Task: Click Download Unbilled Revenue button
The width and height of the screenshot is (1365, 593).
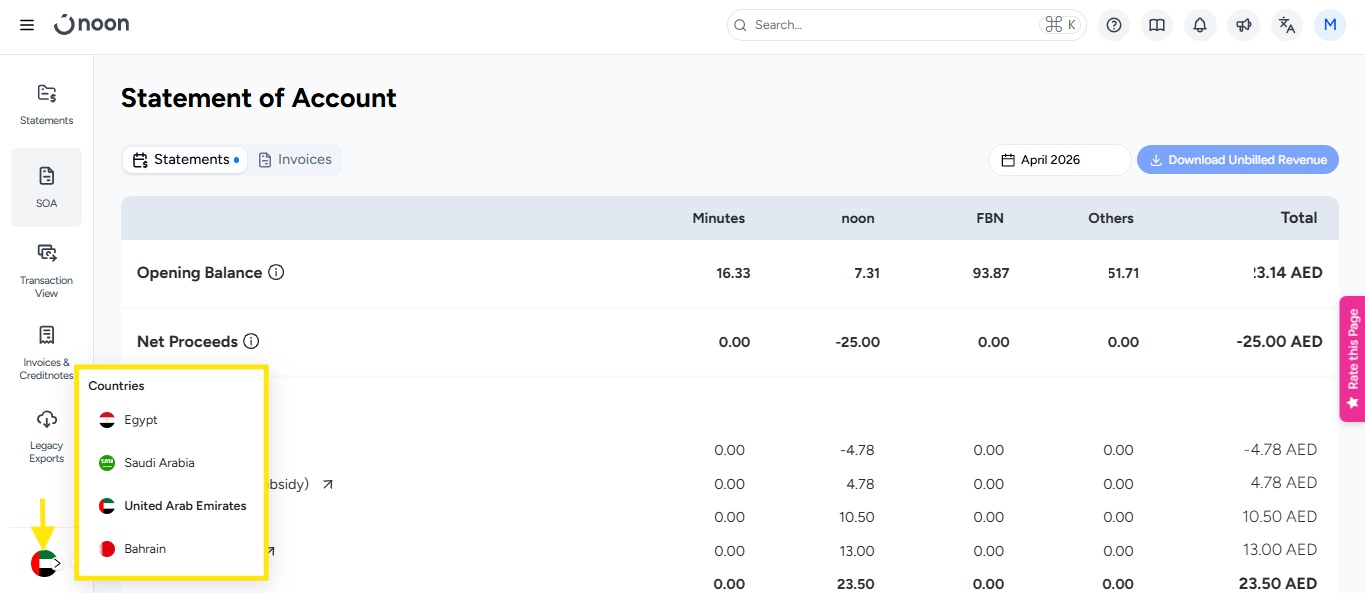Action: tap(1237, 160)
